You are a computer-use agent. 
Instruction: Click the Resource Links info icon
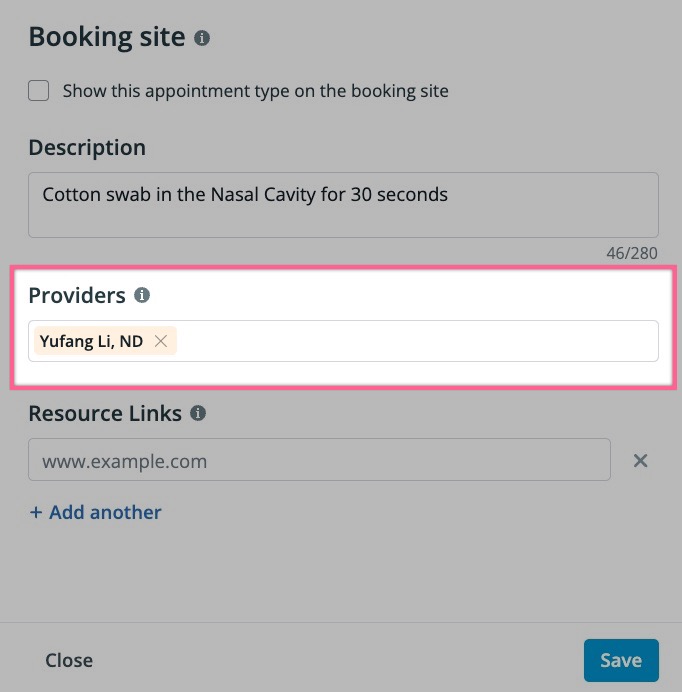198,413
